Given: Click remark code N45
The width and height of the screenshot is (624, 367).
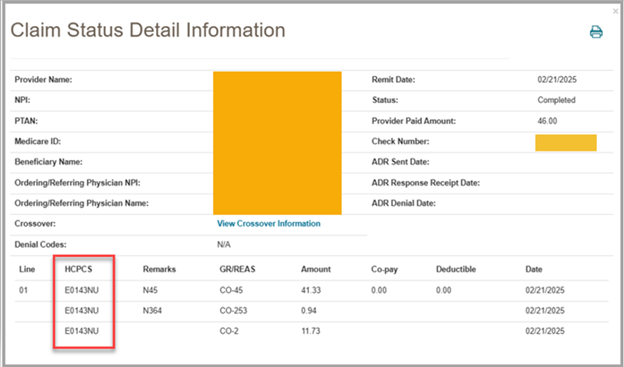Looking at the screenshot, I should pos(150,290).
